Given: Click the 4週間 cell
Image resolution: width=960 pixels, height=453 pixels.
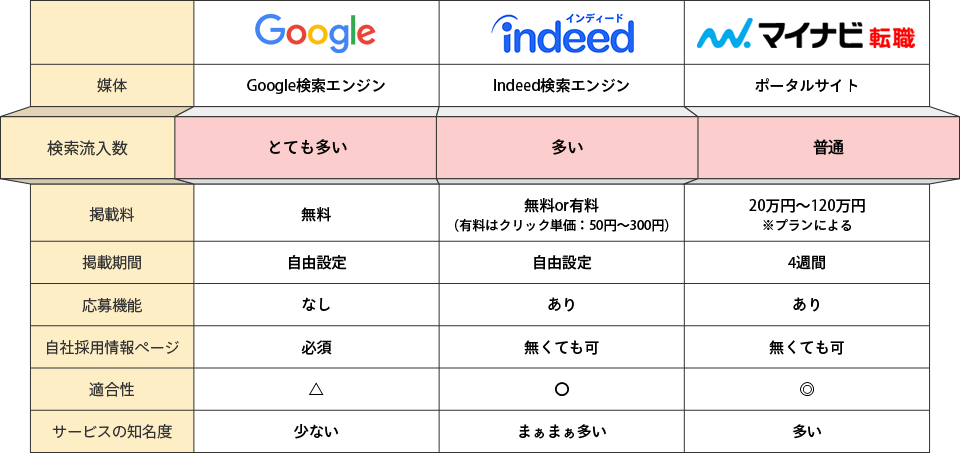Looking at the screenshot, I should click(x=807, y=263).
